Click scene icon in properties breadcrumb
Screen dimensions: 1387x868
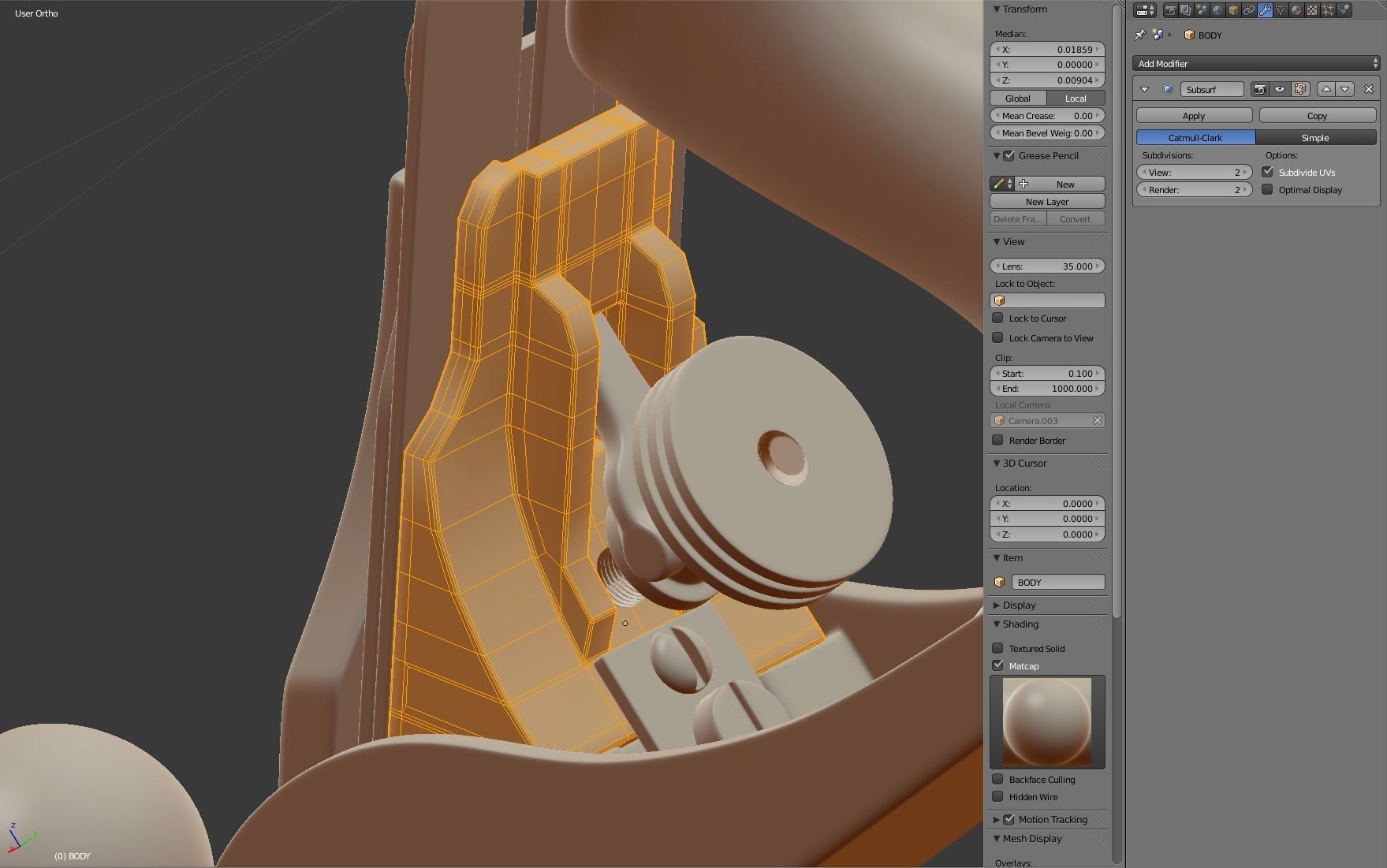click(1158, 35)
